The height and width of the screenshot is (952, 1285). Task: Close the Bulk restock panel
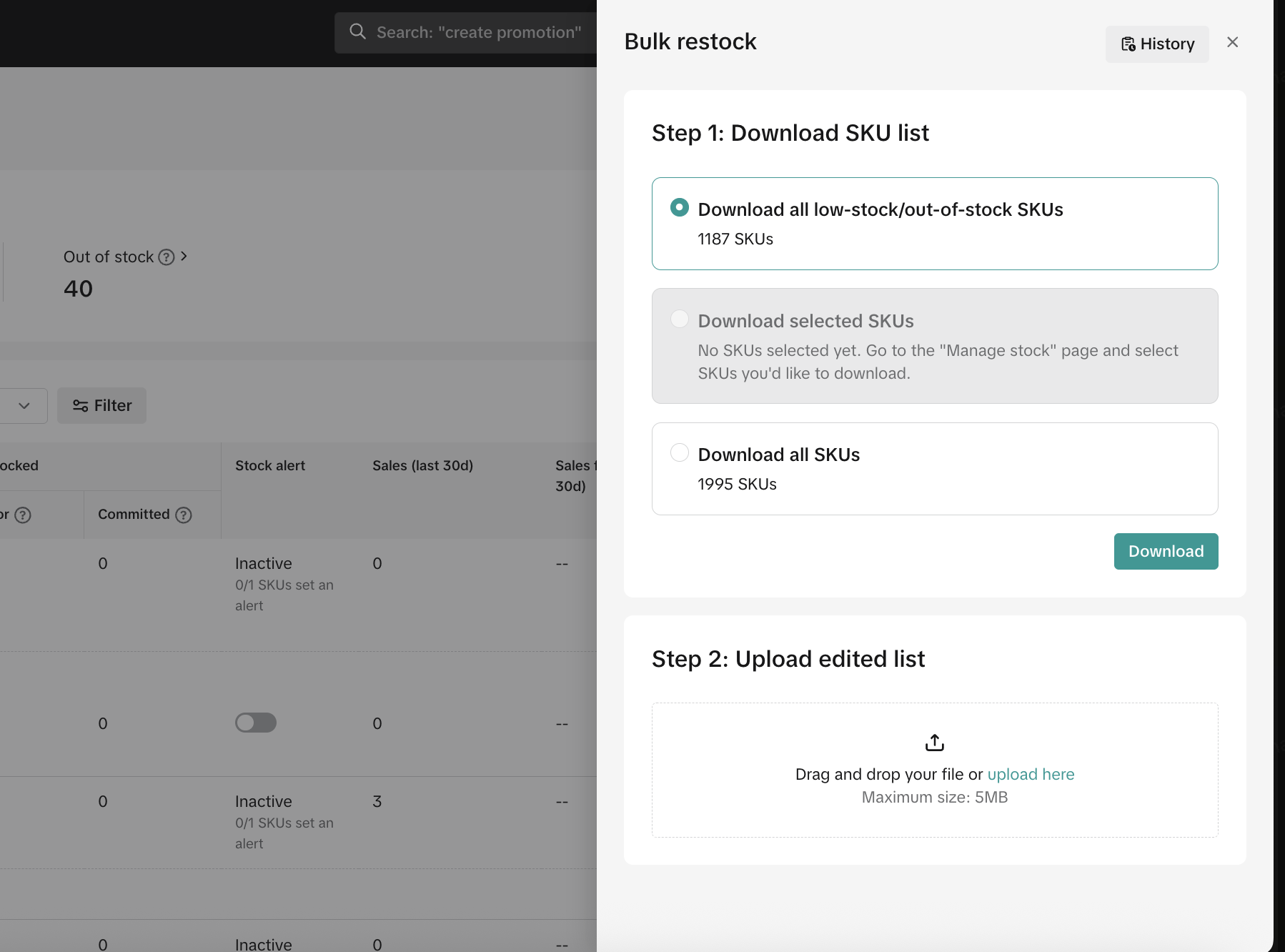coord(1232,42)
